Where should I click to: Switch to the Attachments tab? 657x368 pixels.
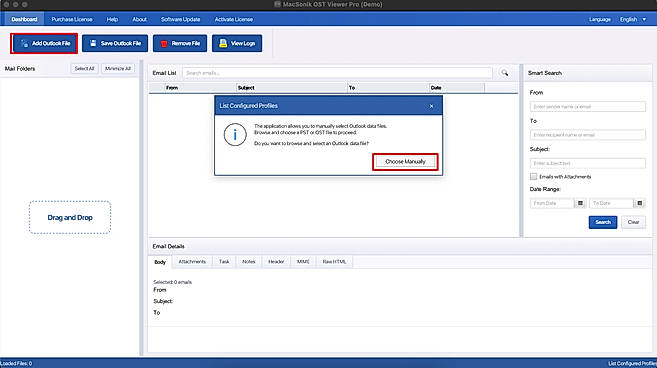[x=192, y=262]
